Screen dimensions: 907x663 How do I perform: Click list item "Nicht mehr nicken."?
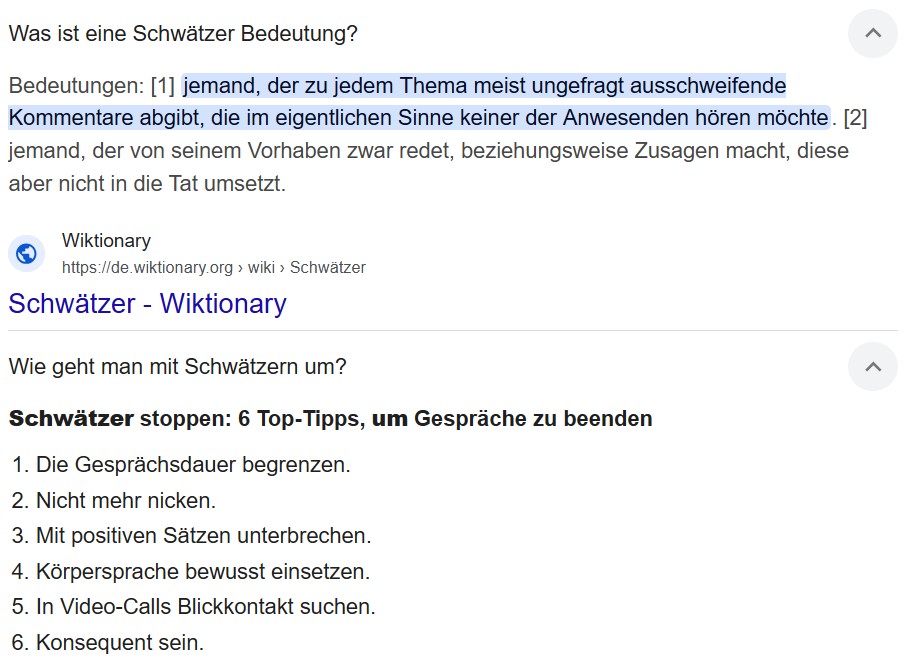coord(126,500)
